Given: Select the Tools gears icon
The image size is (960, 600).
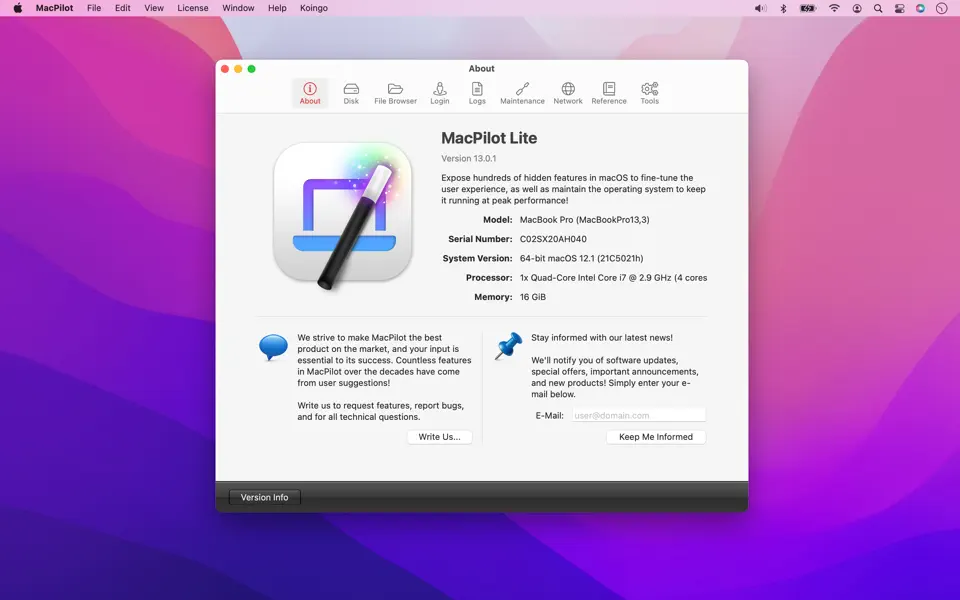Looking at the screenshot, I should [649, 92].
